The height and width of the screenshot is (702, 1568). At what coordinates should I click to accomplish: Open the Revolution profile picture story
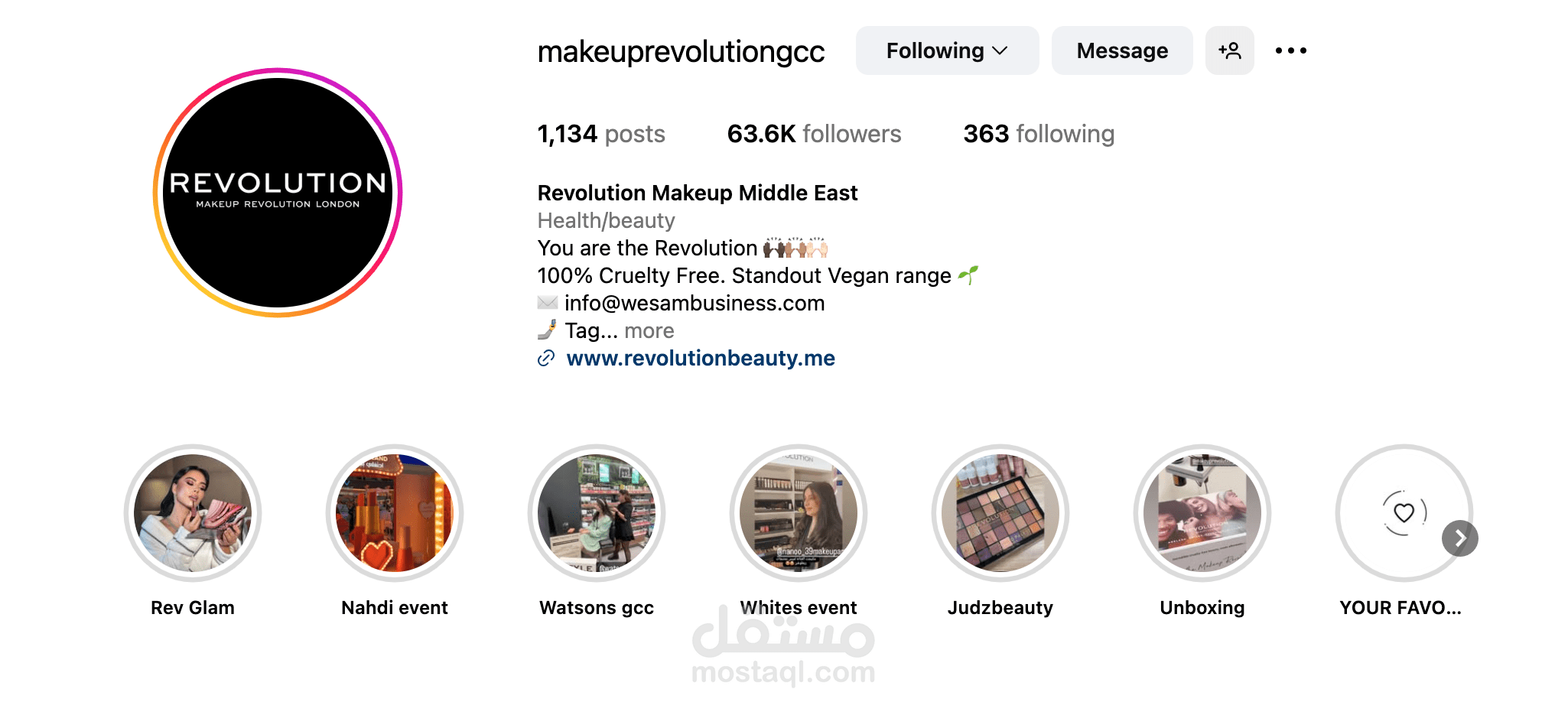[x=278, y=192]
